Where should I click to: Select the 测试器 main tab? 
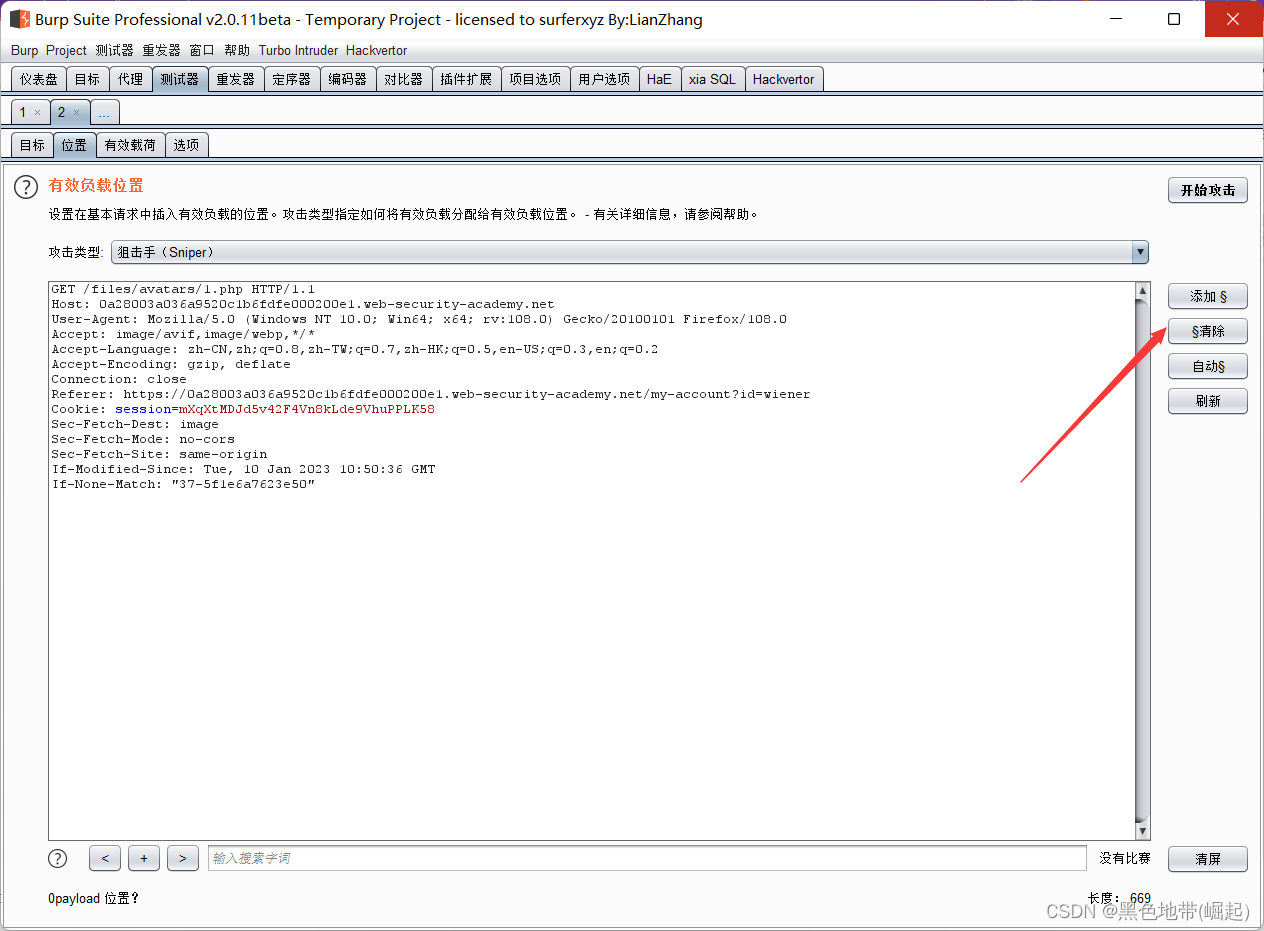click(180, 79)
